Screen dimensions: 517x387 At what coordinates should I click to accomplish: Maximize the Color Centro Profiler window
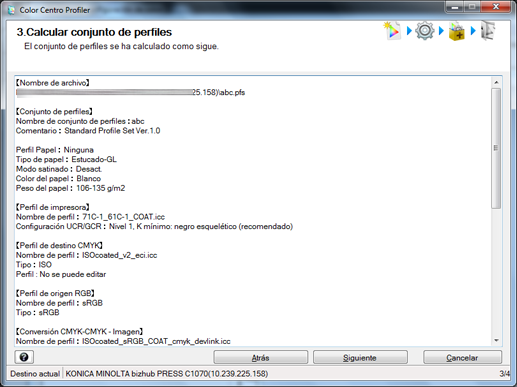click(x=473, y=7)
